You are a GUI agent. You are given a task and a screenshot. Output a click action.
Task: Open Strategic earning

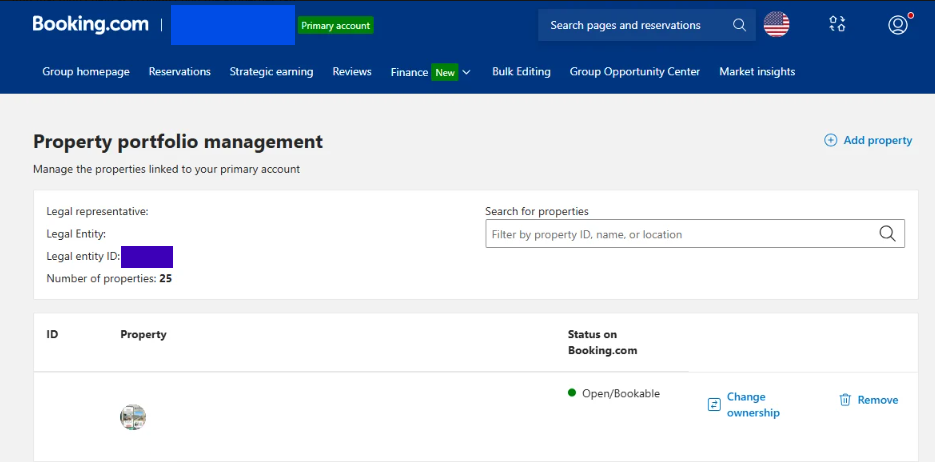tap(271, 72)
